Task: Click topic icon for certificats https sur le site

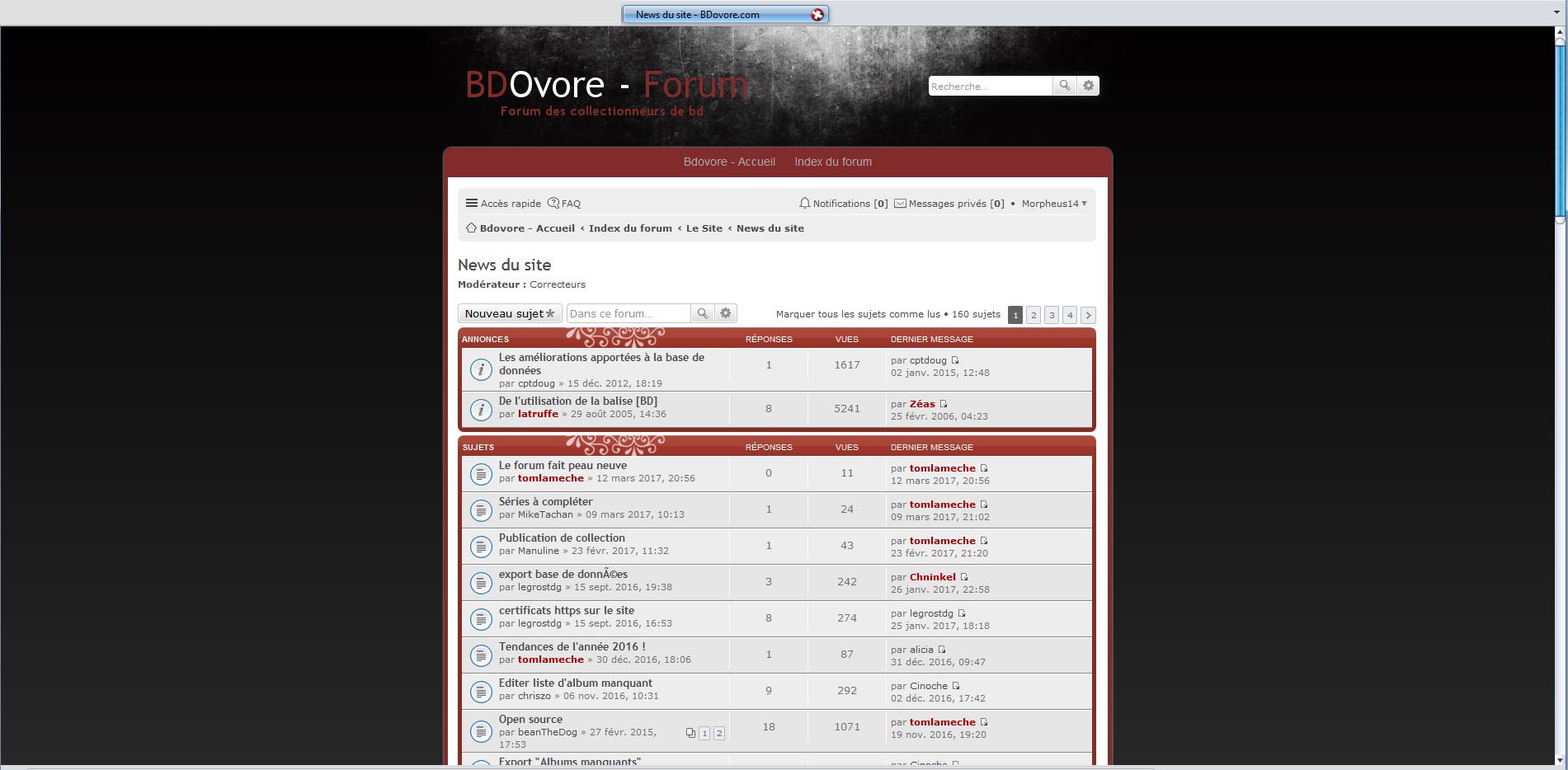Action: (x=481, y=619)
